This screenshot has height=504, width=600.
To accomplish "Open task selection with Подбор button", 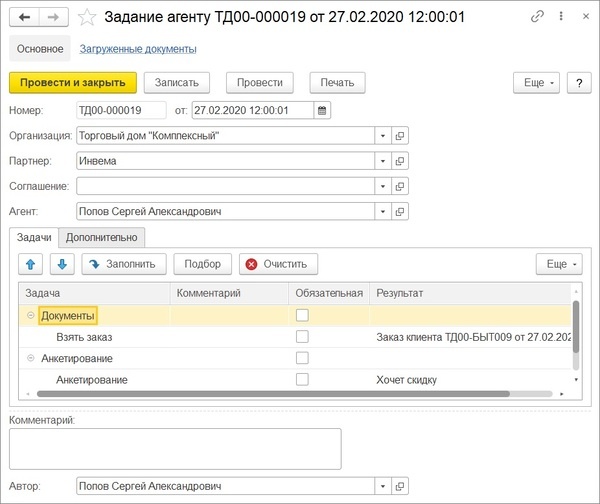I will point(202,264).
